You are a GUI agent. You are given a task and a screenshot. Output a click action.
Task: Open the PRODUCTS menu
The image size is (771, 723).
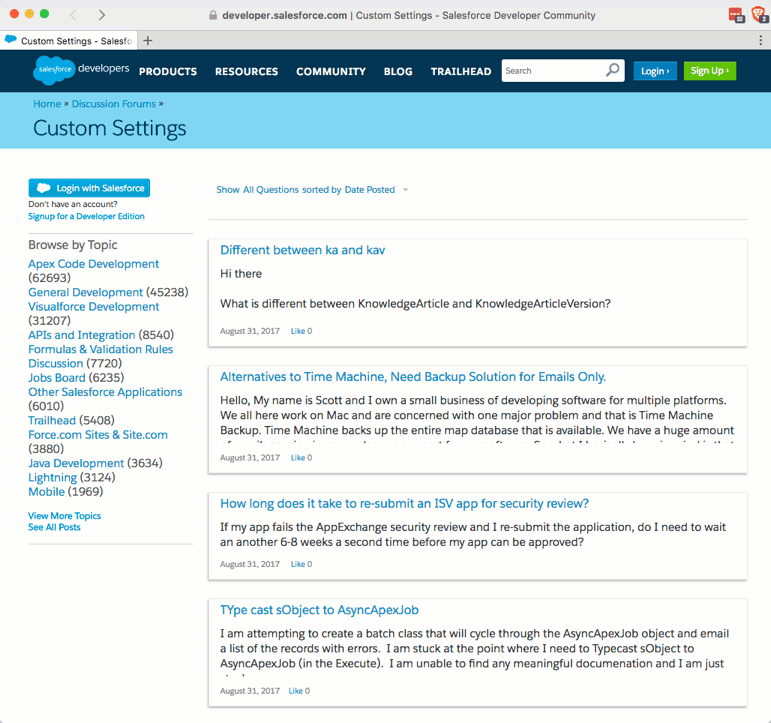(168, 71)
